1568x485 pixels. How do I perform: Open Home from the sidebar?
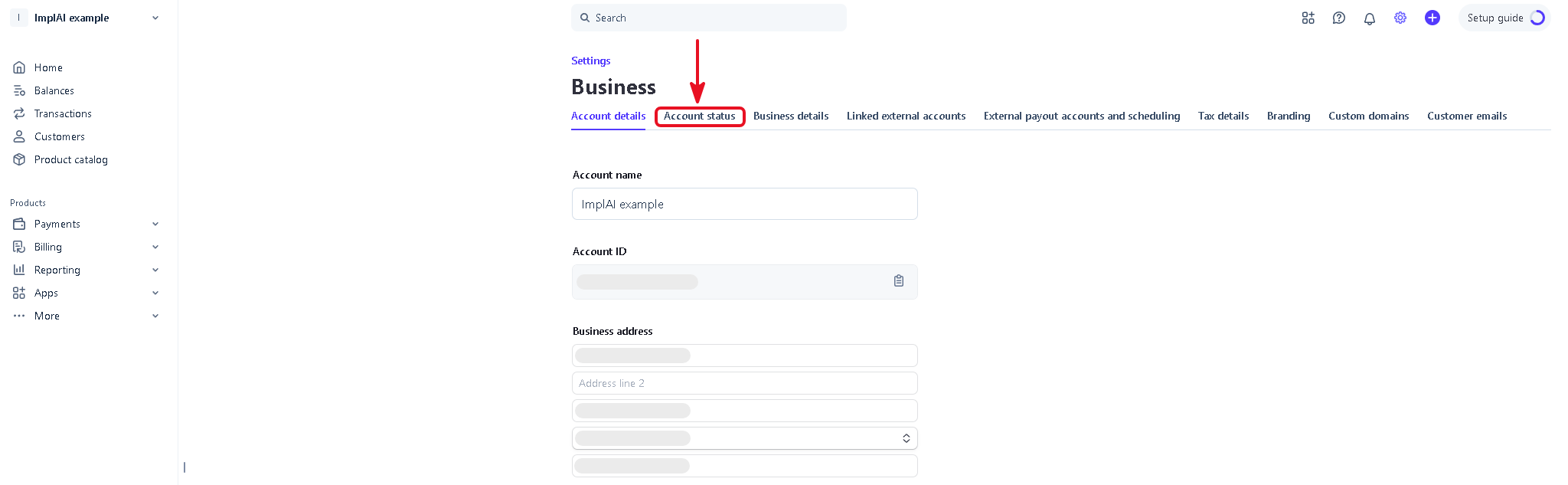[48, 67]
